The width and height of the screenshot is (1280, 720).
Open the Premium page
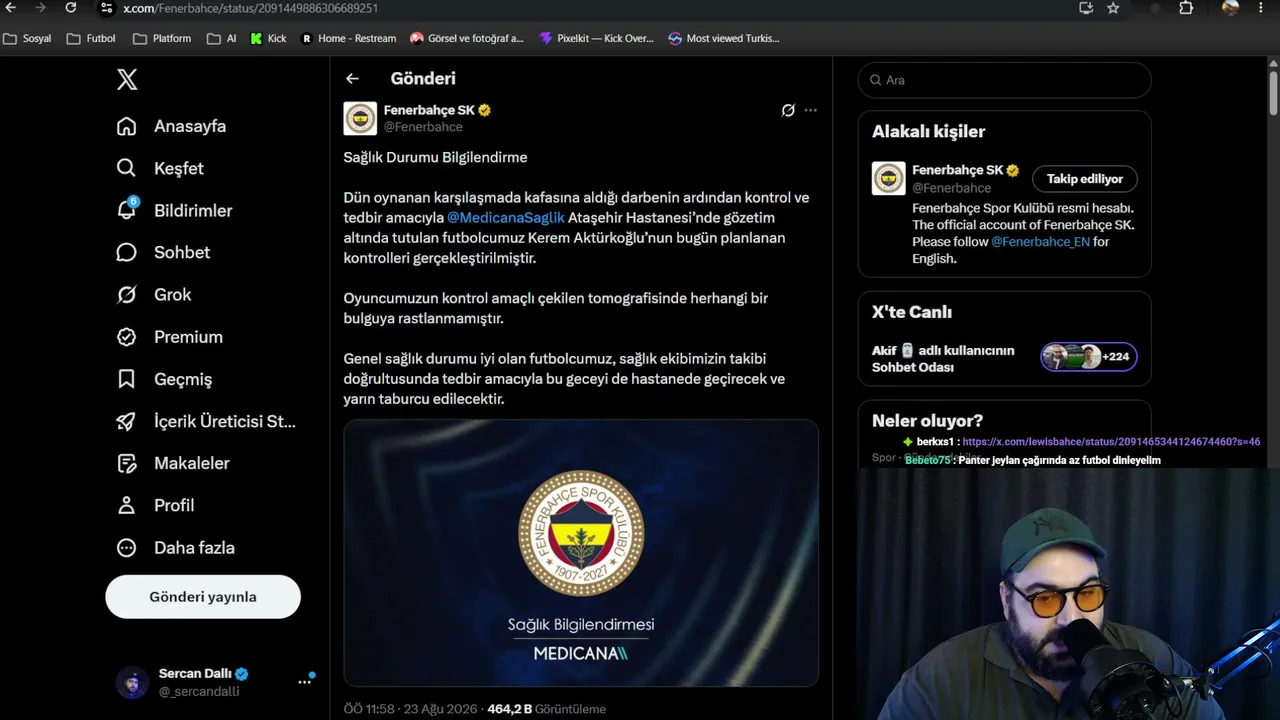170,337
